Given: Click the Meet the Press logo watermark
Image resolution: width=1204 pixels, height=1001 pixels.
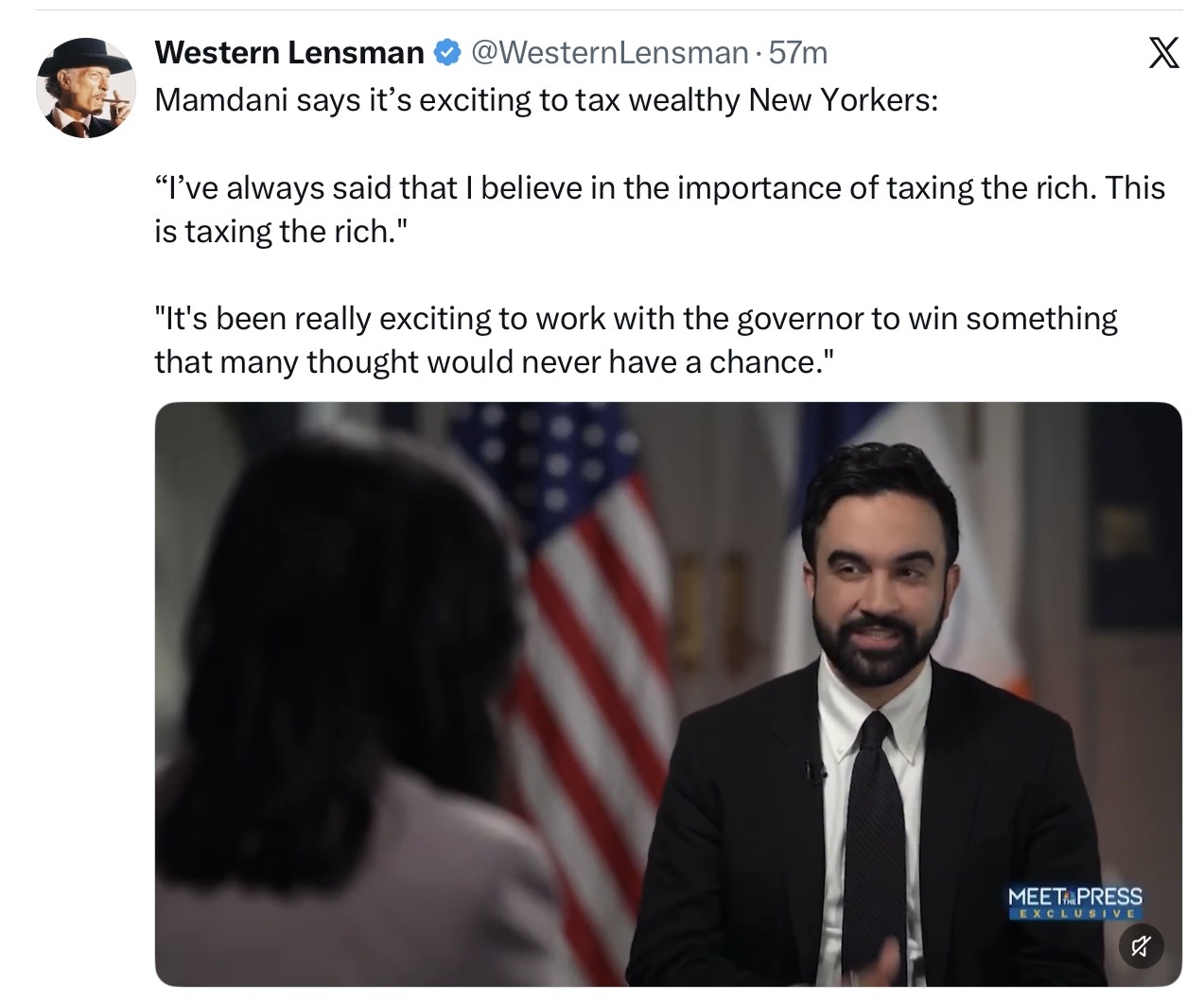Looking at the screenshot, I should (x=1074, y=895).
